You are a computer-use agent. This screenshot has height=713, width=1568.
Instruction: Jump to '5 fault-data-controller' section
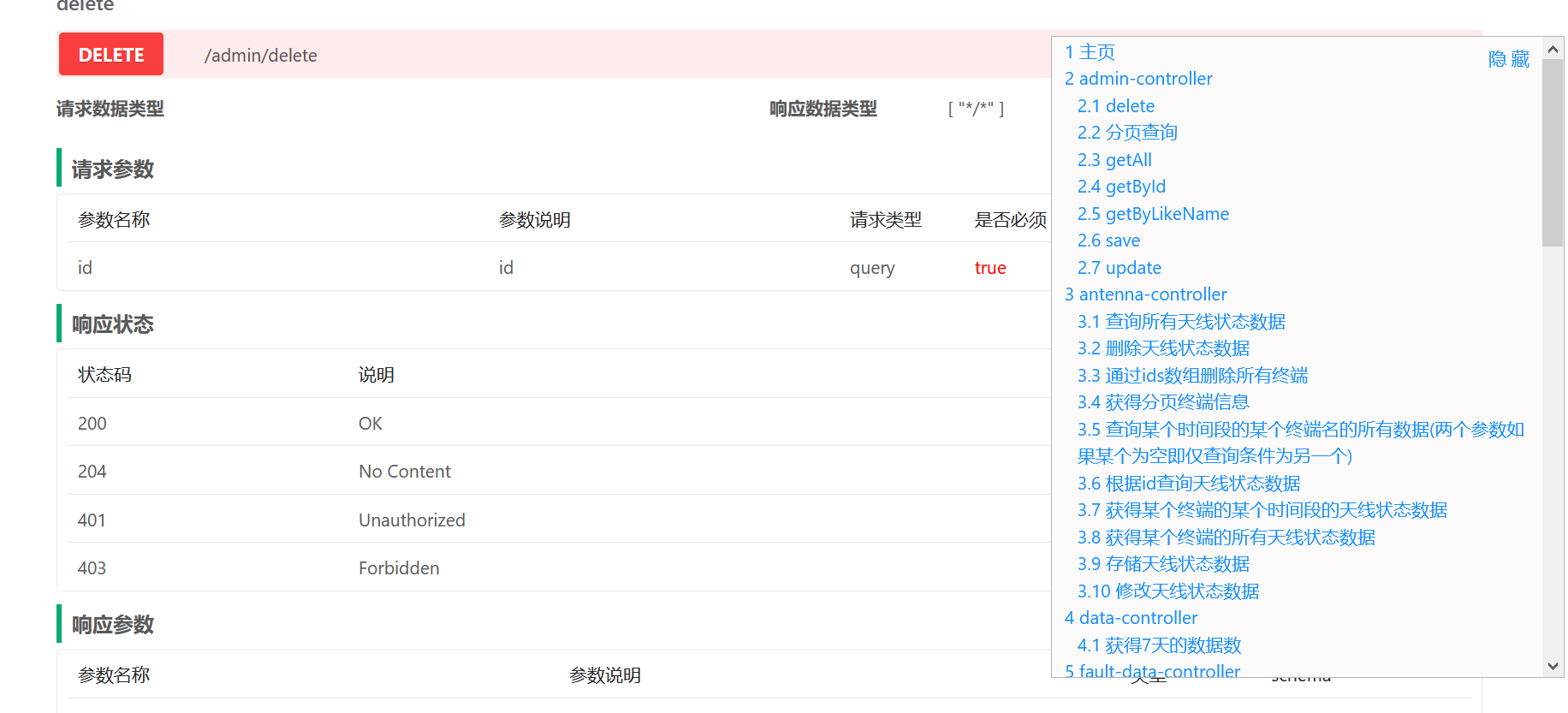[x=1152, y=671]
